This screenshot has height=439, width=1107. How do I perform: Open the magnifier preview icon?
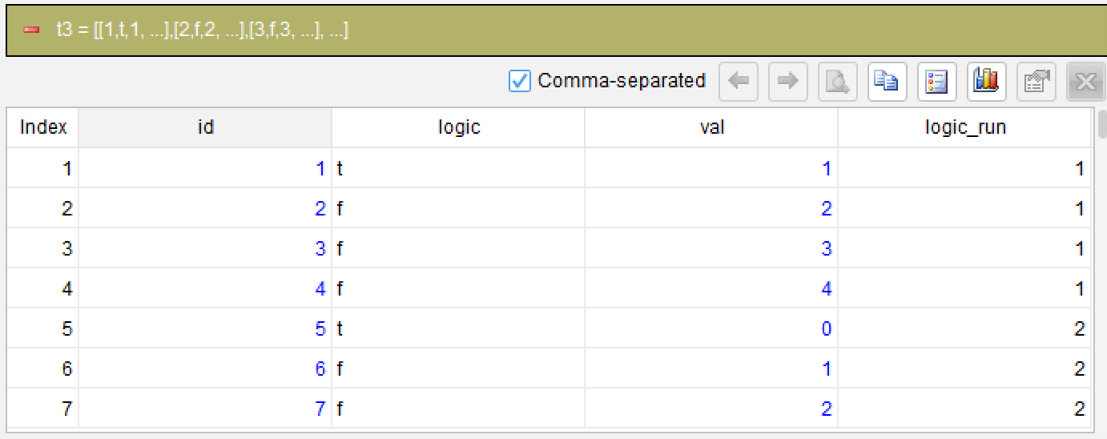click(x=837, y=81)
